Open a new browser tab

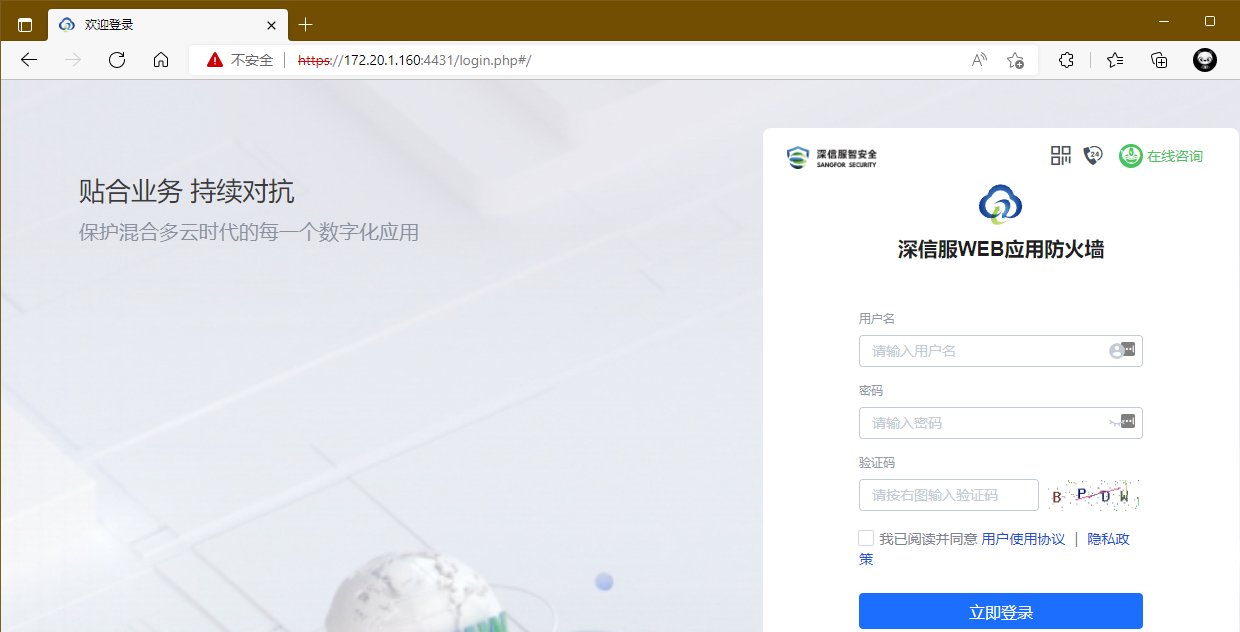point(306,24)
